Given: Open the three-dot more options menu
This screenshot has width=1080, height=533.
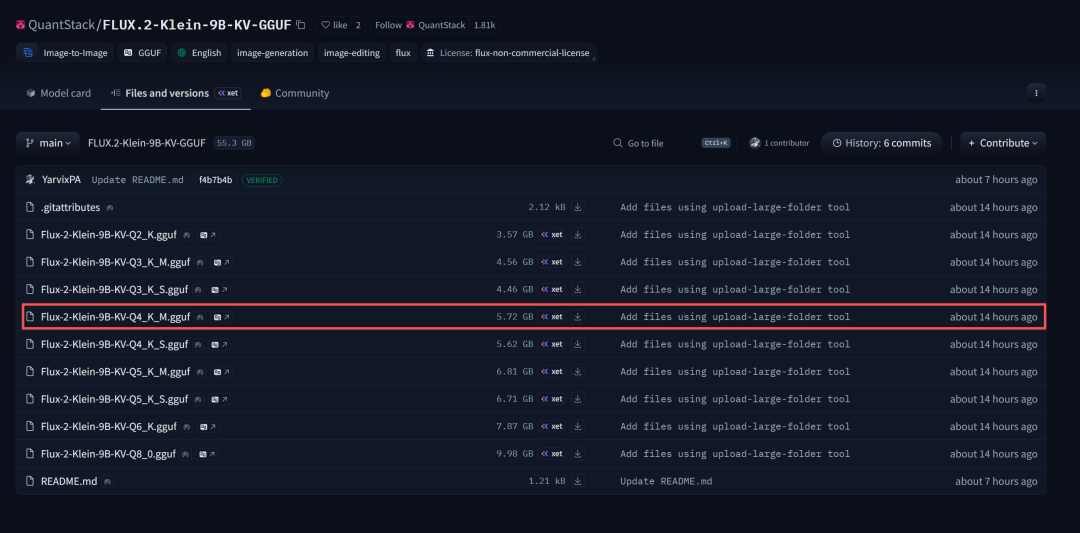Looking at the screenshot, I should pyautogui.click(x=1036, y=92).
